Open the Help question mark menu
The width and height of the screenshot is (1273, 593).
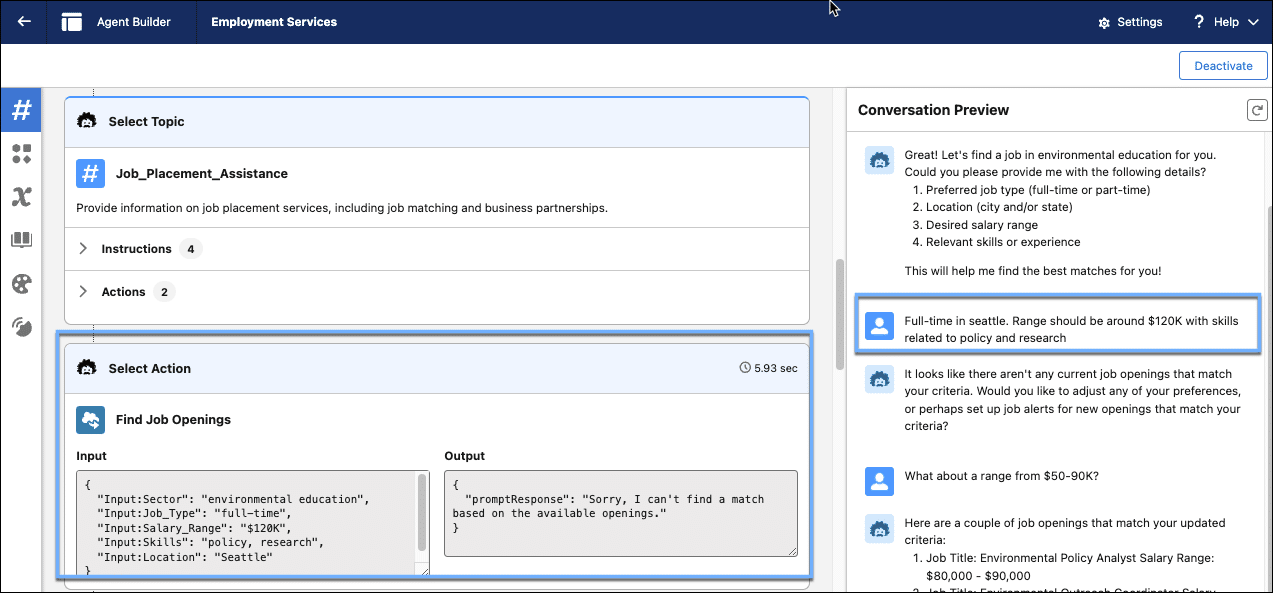[1198, 22]
